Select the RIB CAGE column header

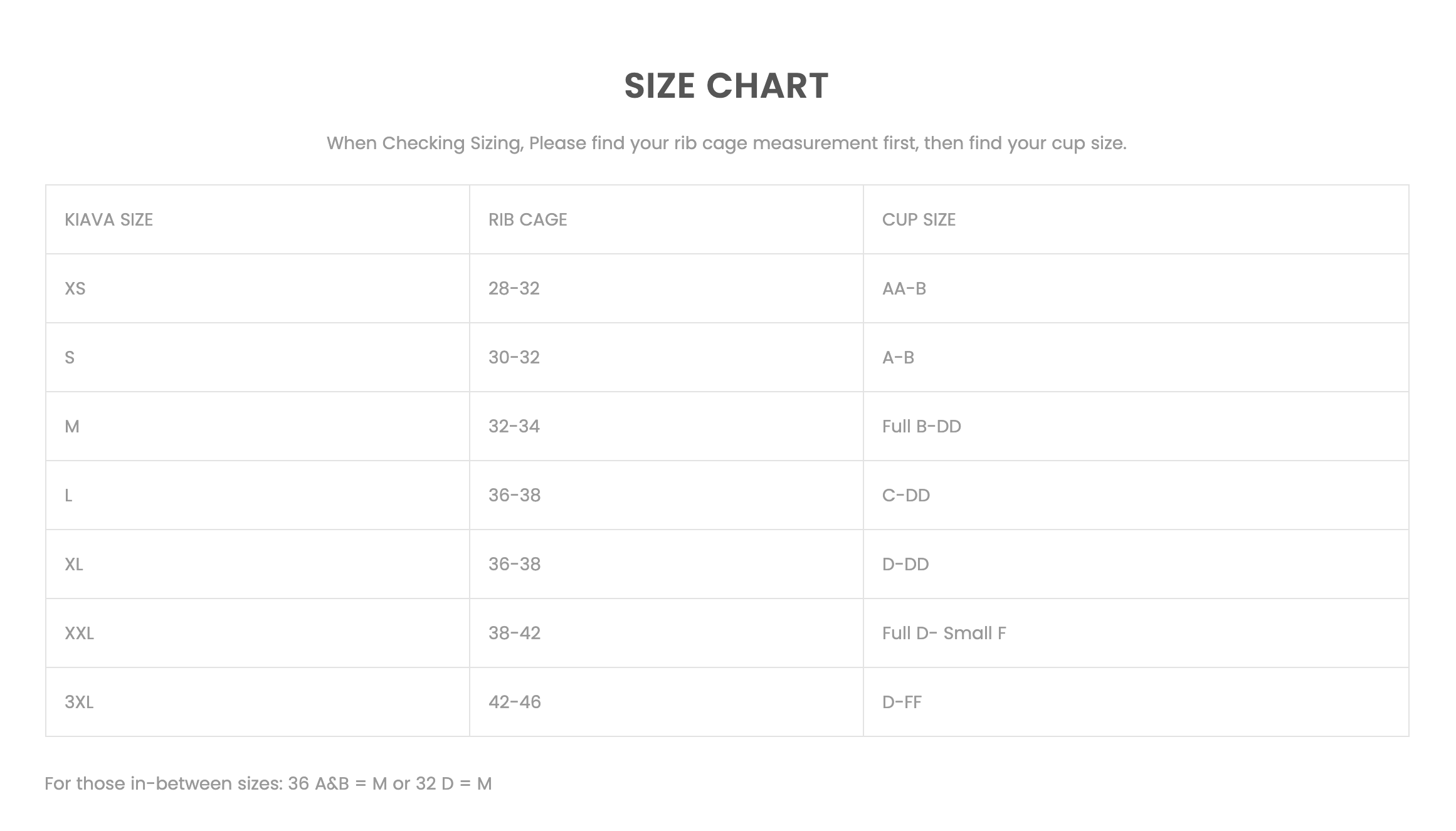(527, 220)
